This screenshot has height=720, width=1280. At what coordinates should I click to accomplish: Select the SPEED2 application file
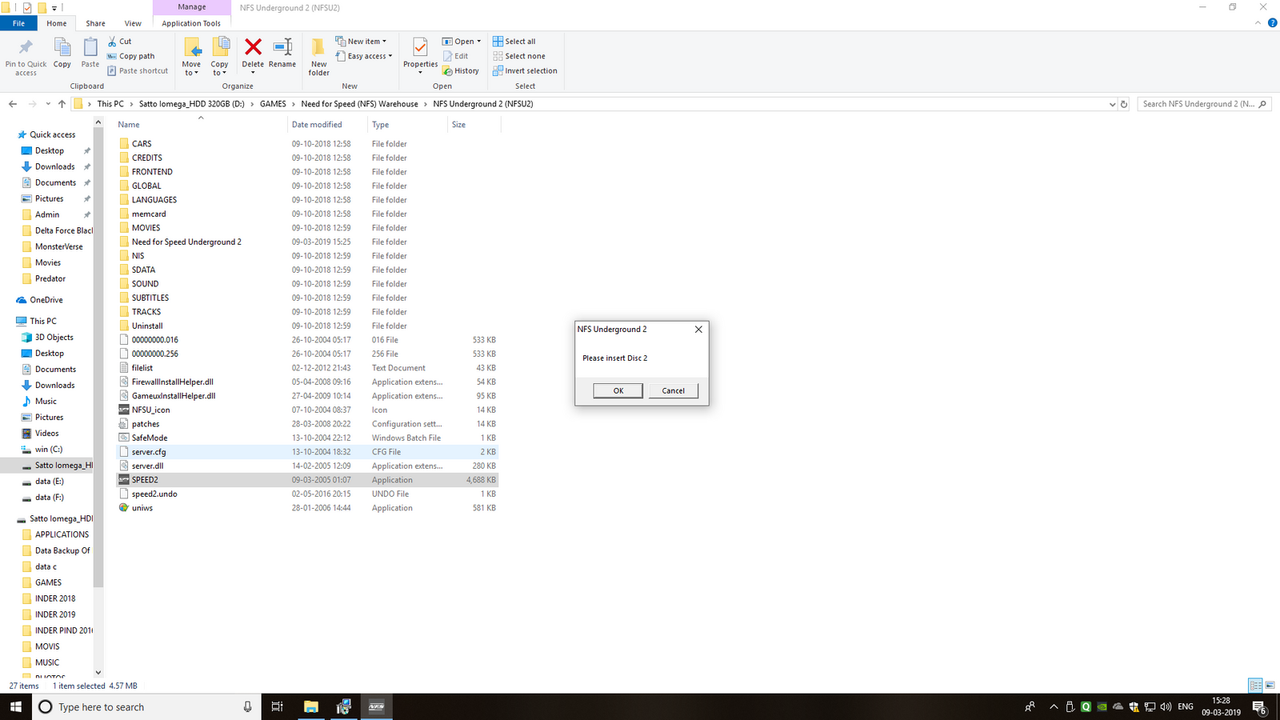point(307,480)
